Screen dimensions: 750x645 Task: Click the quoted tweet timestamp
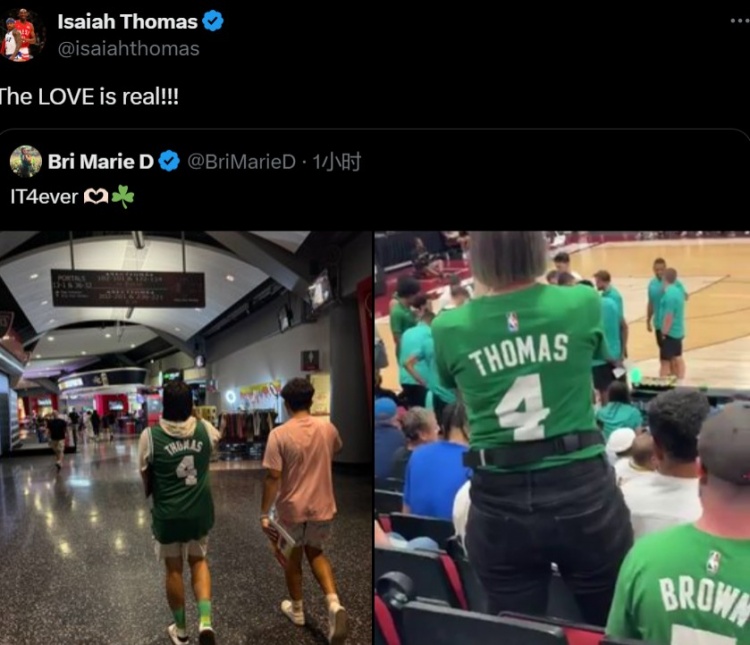(x=337, y=162)
